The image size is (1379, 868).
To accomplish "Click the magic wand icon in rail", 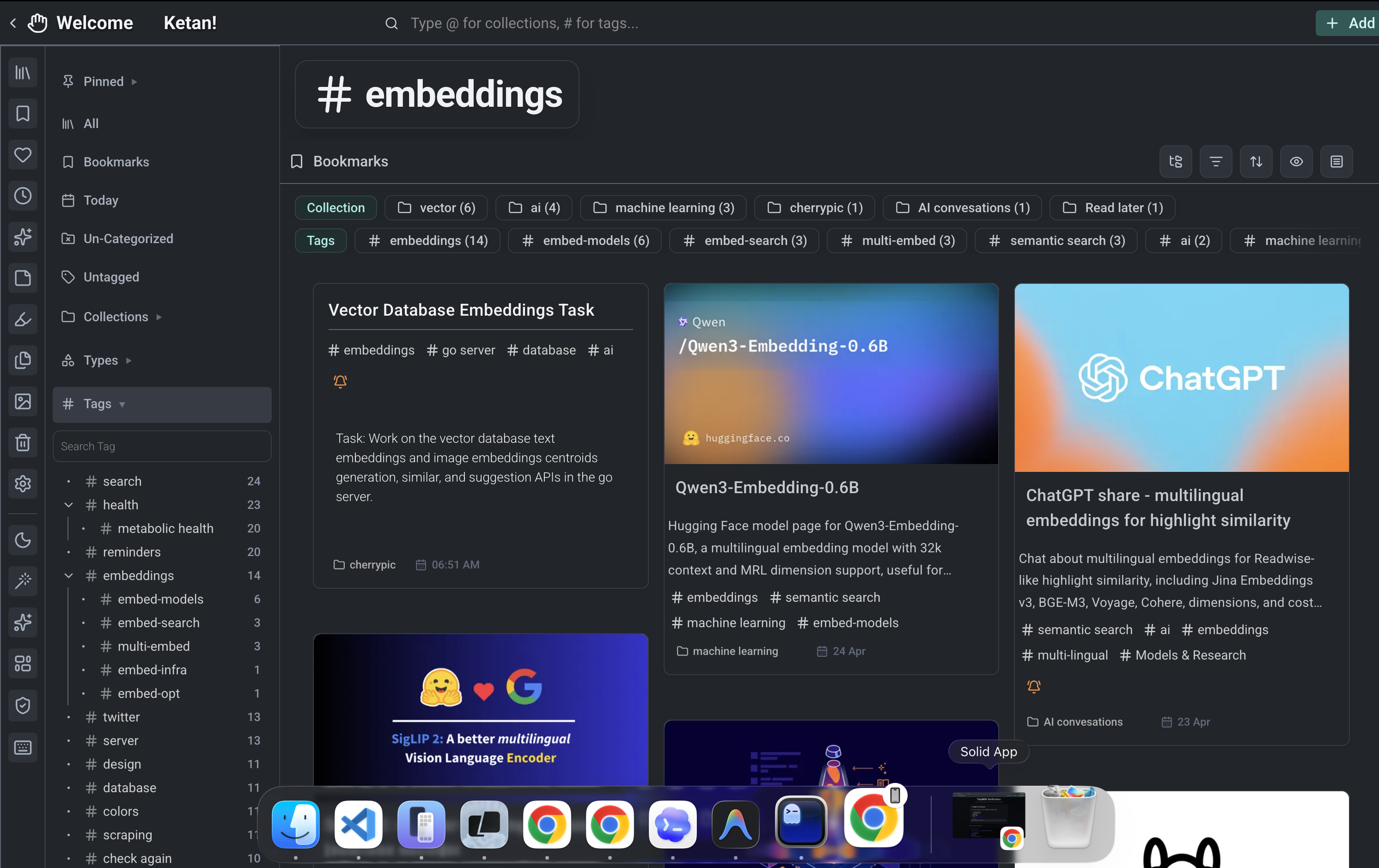I will (23, 581).
